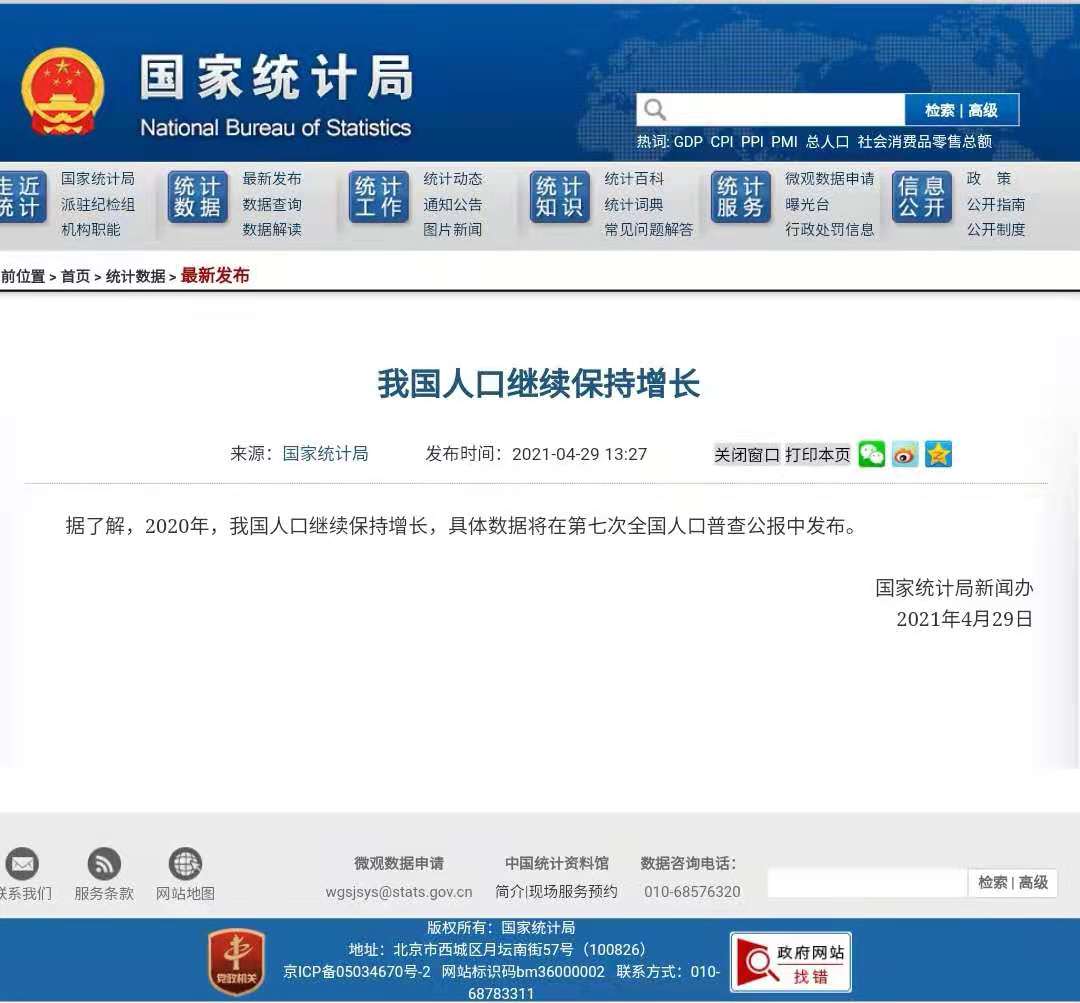Share article via Weibo icon
The image size is (1080, 1003).
pos(905,454)
